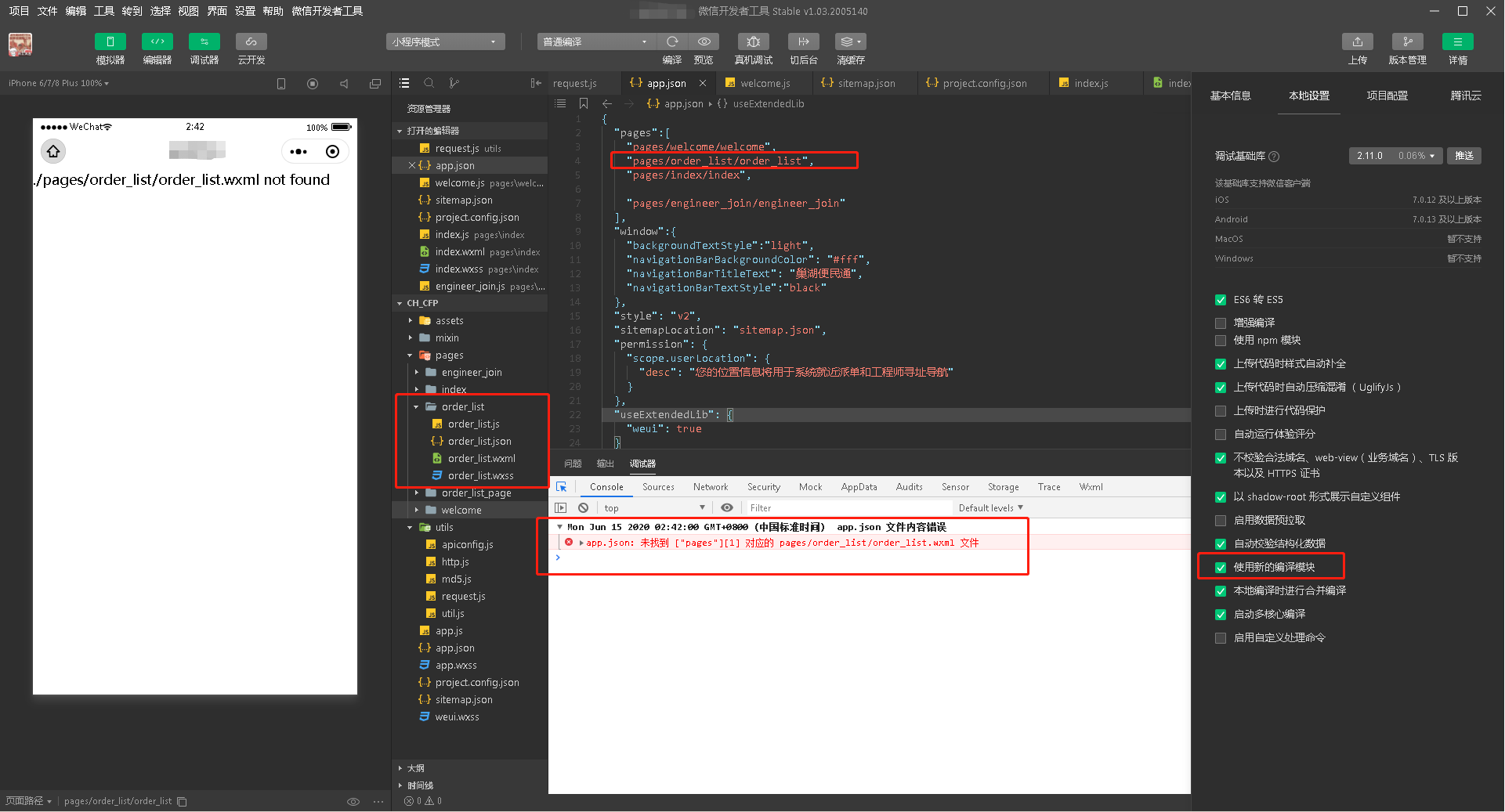Enable 自动运行体验评分 checkbox
The width and height of the screenshot is (1505, 812).
(x=1221, y=435)
